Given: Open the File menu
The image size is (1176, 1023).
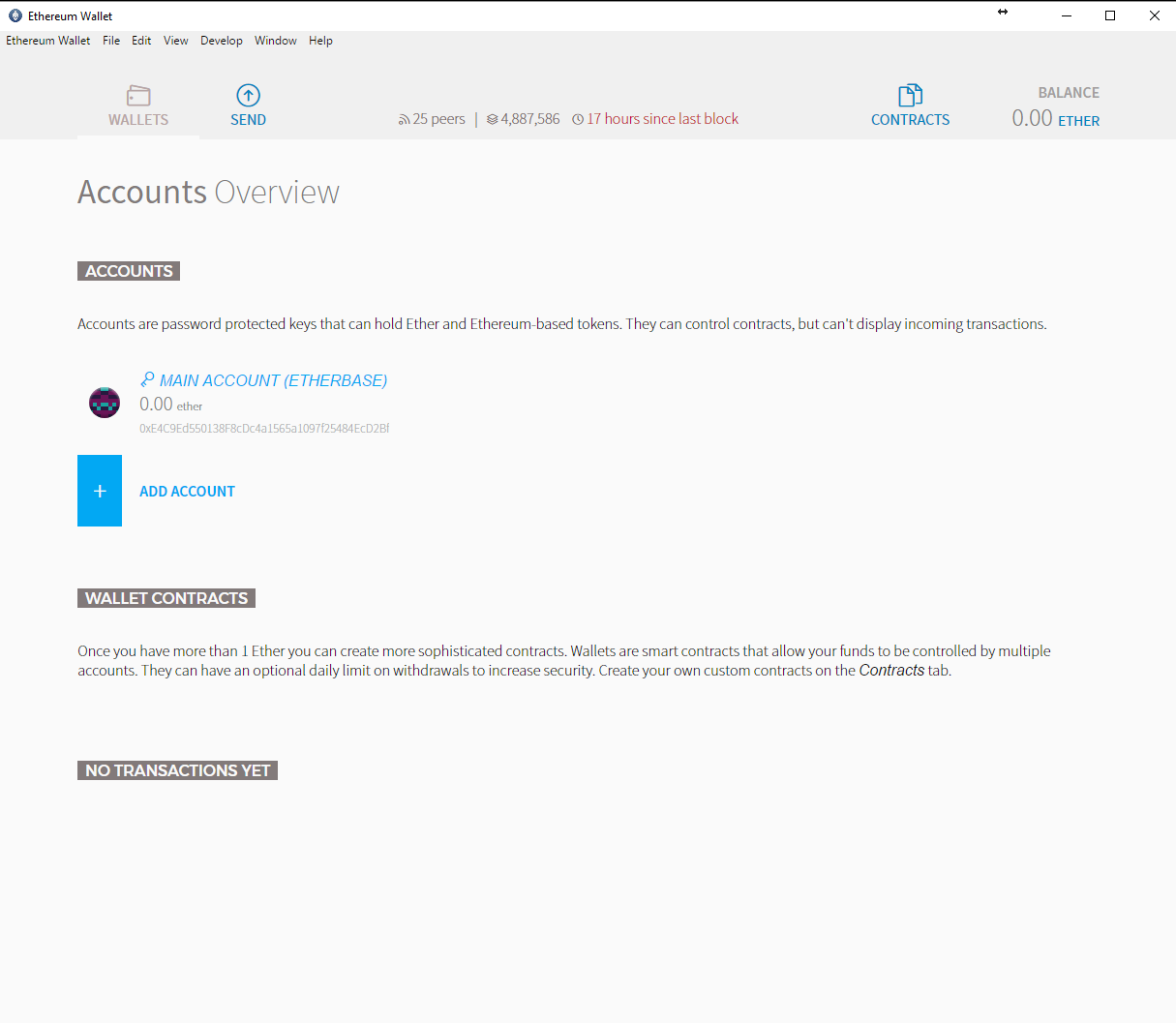Looking at the screenshot, I should click(x=111, y=41).
